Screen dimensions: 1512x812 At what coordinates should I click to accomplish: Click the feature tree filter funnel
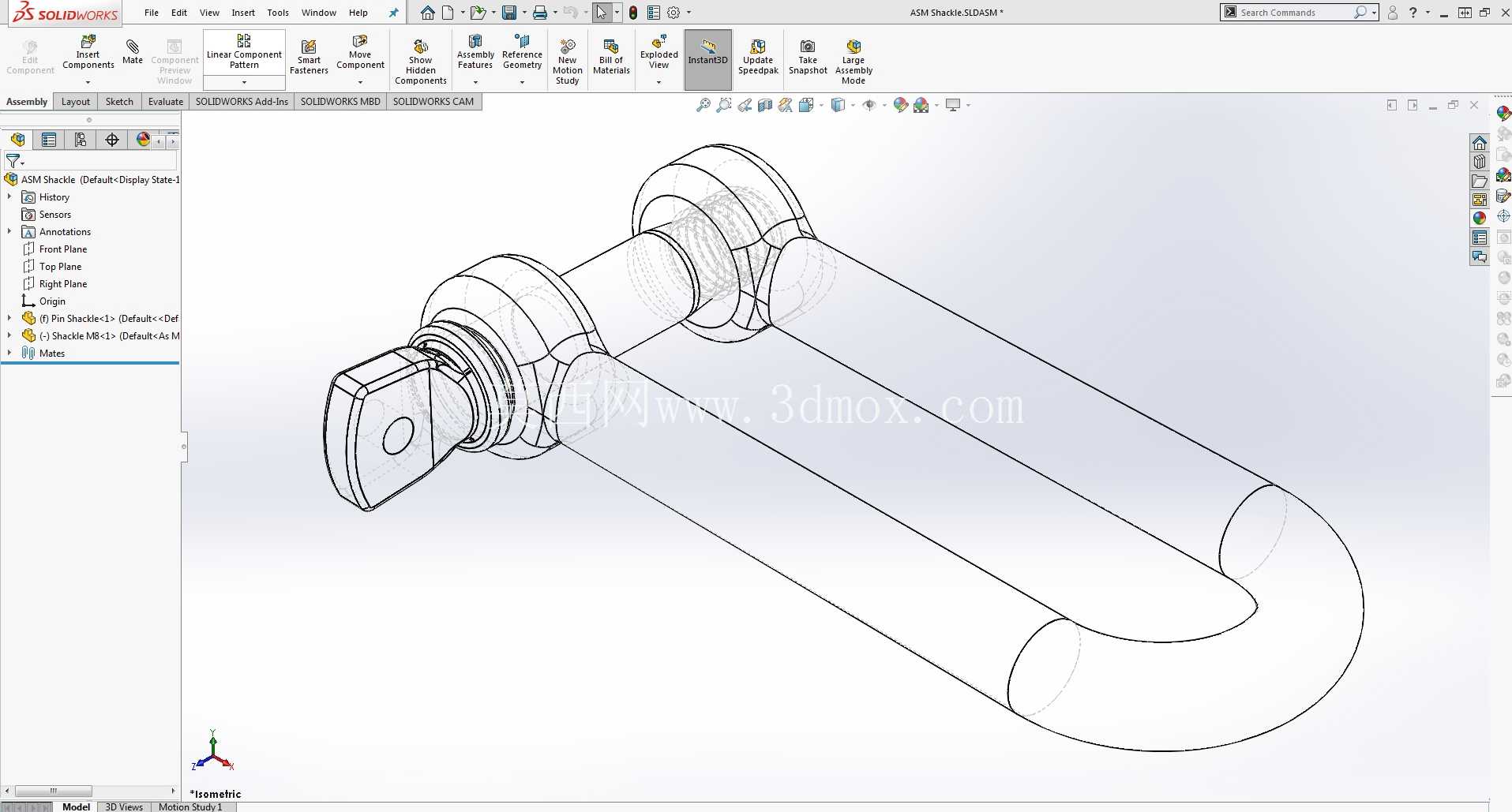point(13,161)
